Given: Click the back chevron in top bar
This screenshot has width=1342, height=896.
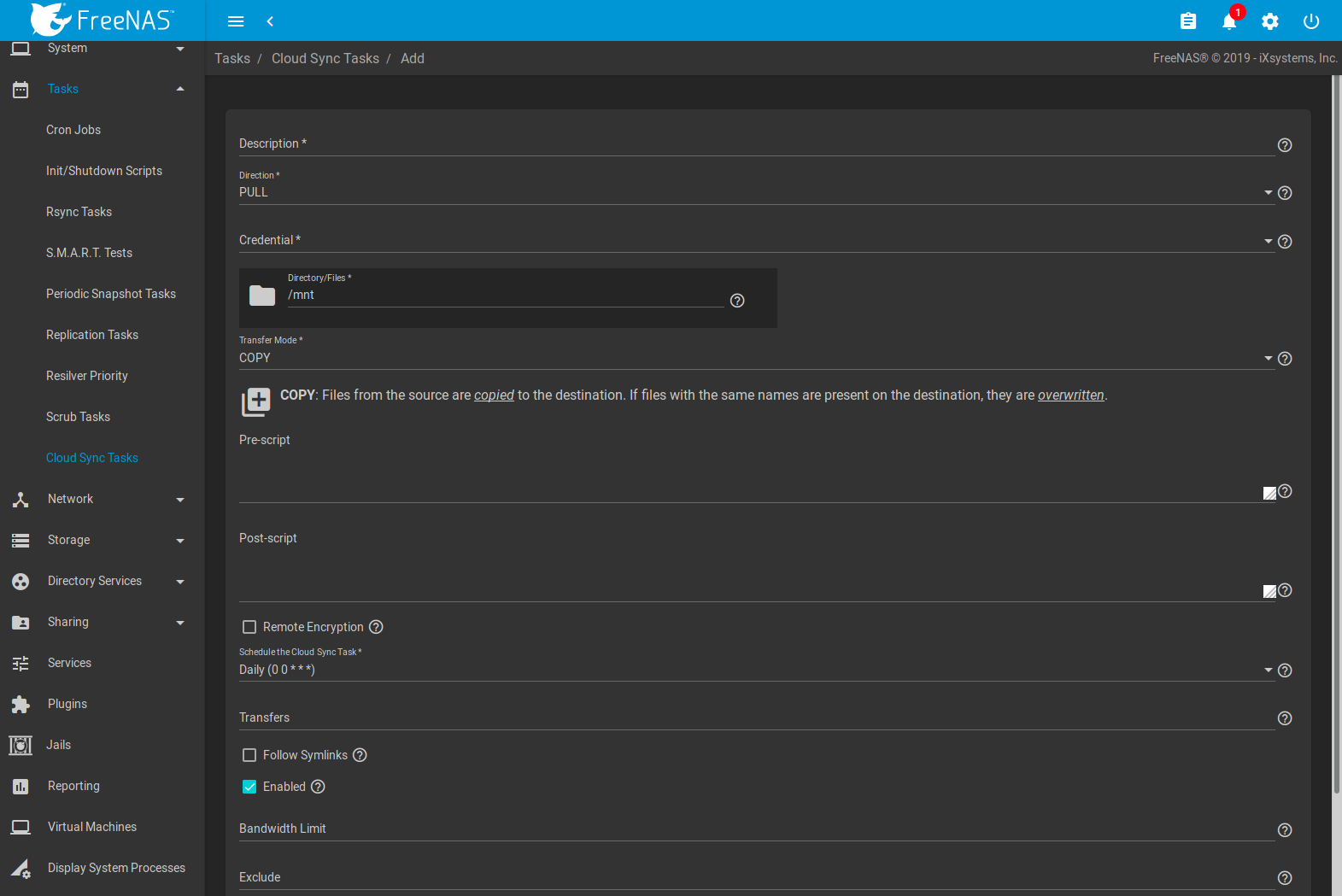Looking at the screenshot, I should 270,21.
